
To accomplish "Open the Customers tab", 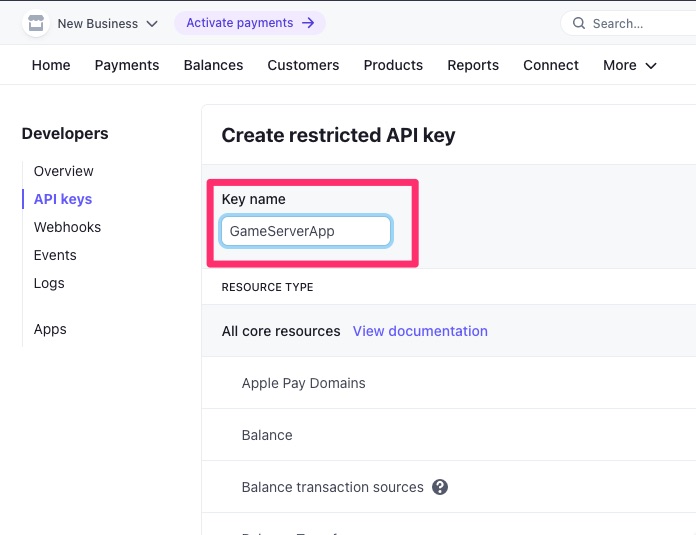I will tap(303, 65).
